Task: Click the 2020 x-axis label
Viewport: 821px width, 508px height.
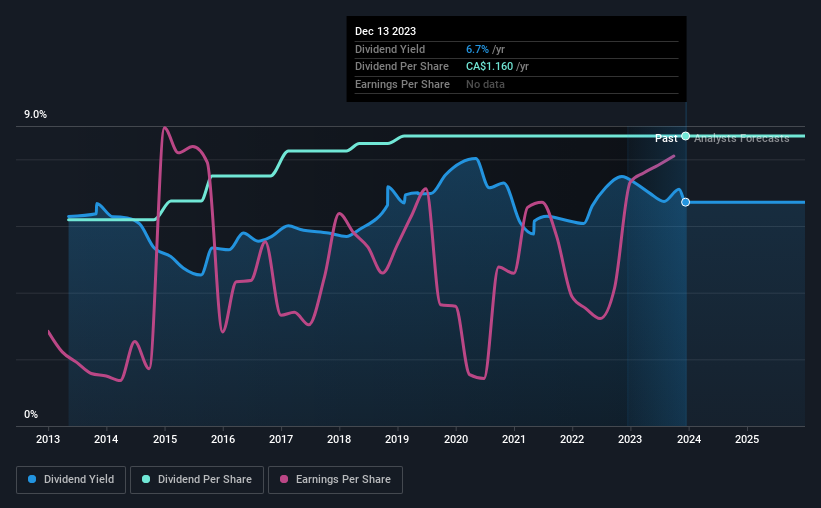Action: pyautogui.click(x=456, y=439)
